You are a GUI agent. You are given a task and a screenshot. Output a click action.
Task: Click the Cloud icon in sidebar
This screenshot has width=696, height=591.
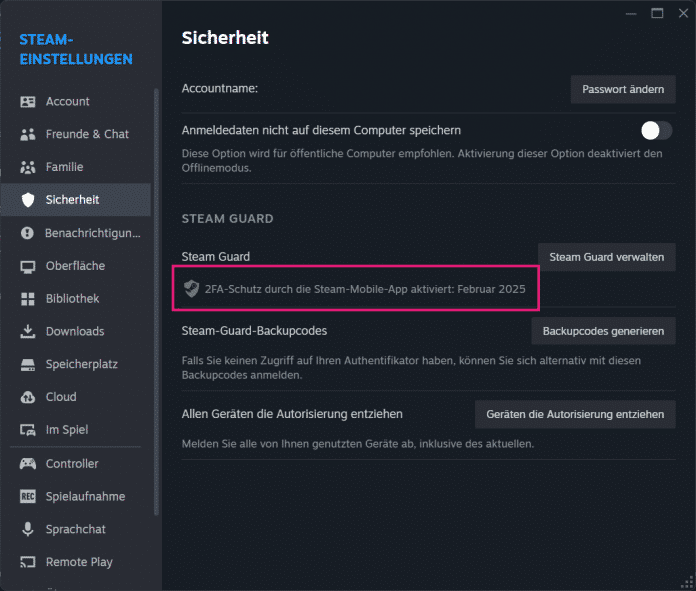pos(28,397)
